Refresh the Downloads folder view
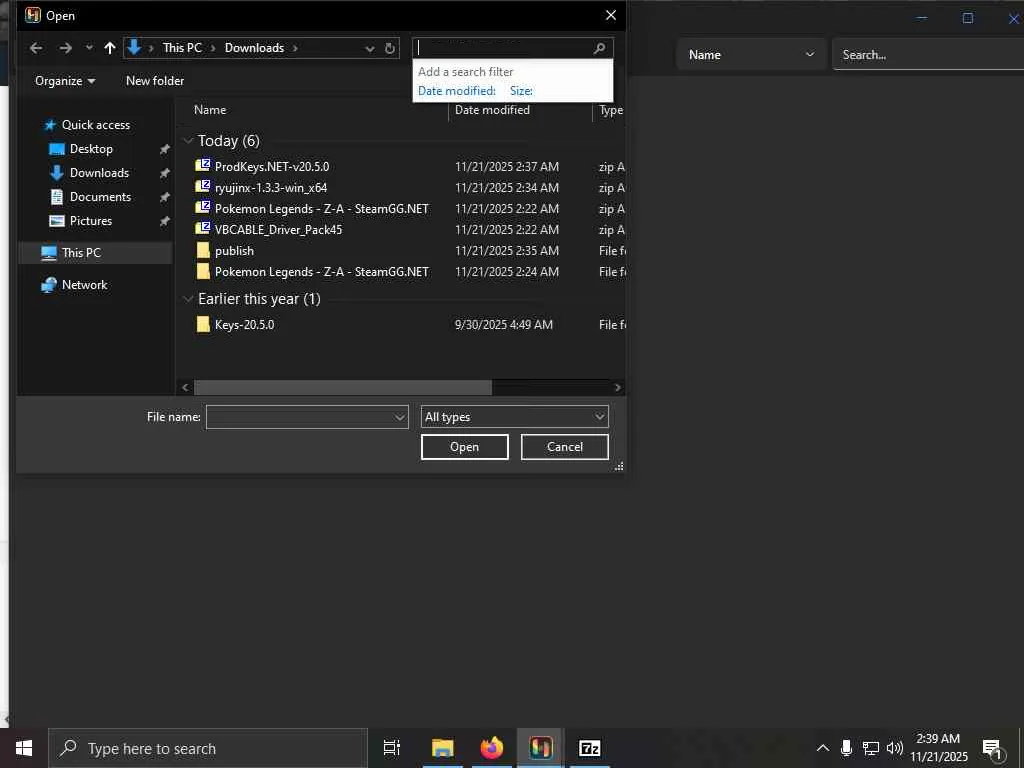The image size is (1024, 768). point(390,48)
